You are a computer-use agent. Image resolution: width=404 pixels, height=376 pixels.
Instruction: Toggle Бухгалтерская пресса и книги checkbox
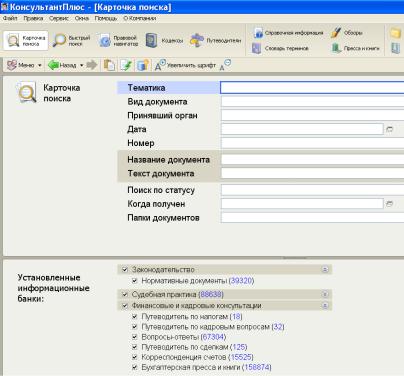coord(135,367)
